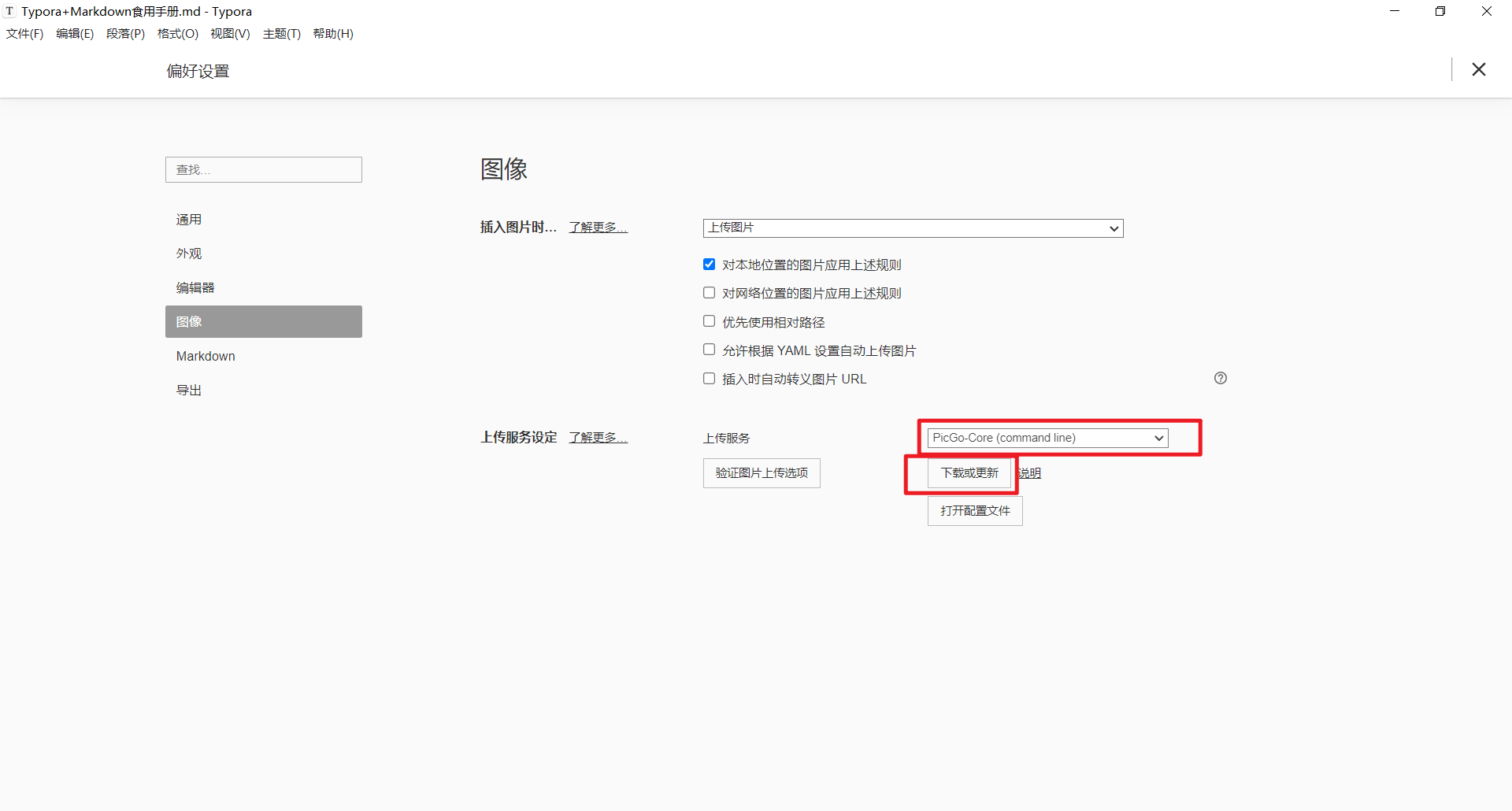Restore down the Typora window
The width and height of the screenshot is (1512, 811).
(x=1440, y=11)
